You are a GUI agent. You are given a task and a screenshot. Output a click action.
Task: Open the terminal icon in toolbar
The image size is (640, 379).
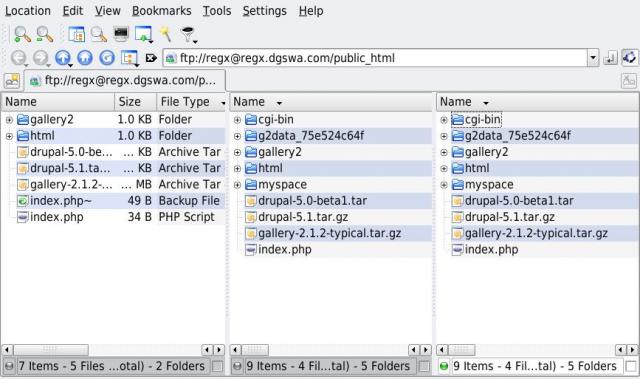tap(121, 34)
